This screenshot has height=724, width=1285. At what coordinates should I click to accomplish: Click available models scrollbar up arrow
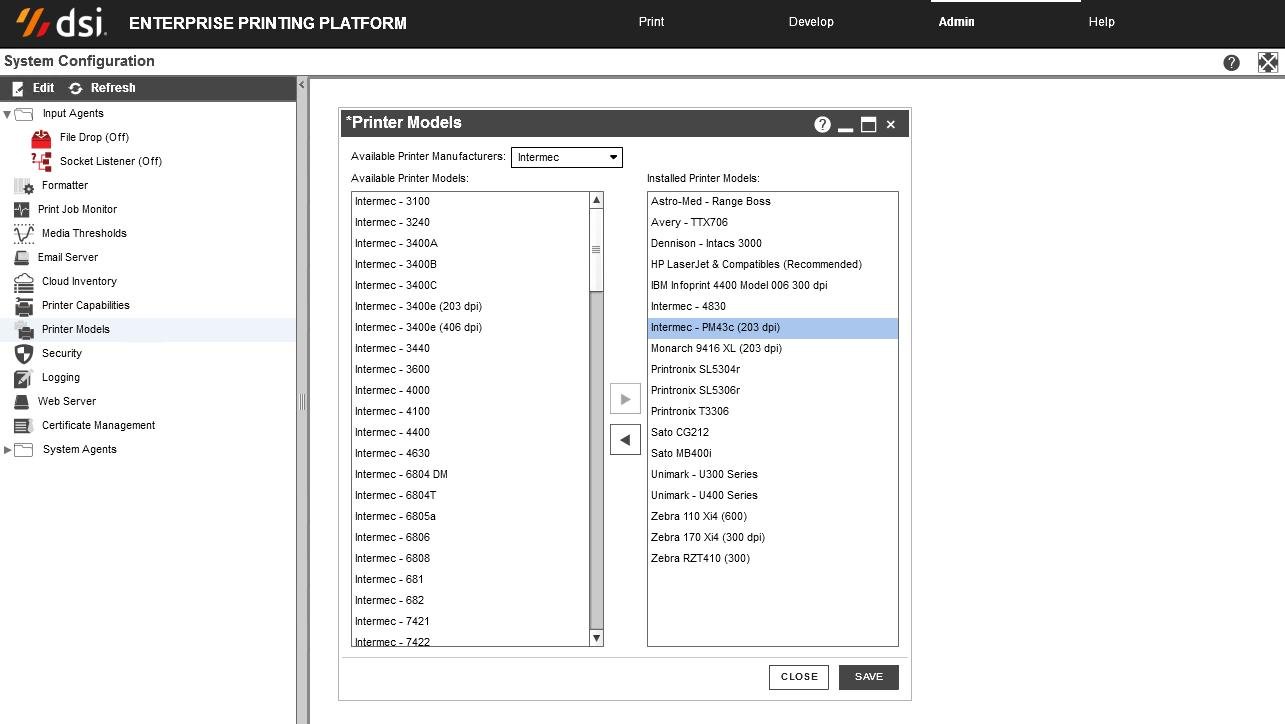pyautogui.click(x=596, y=200)
